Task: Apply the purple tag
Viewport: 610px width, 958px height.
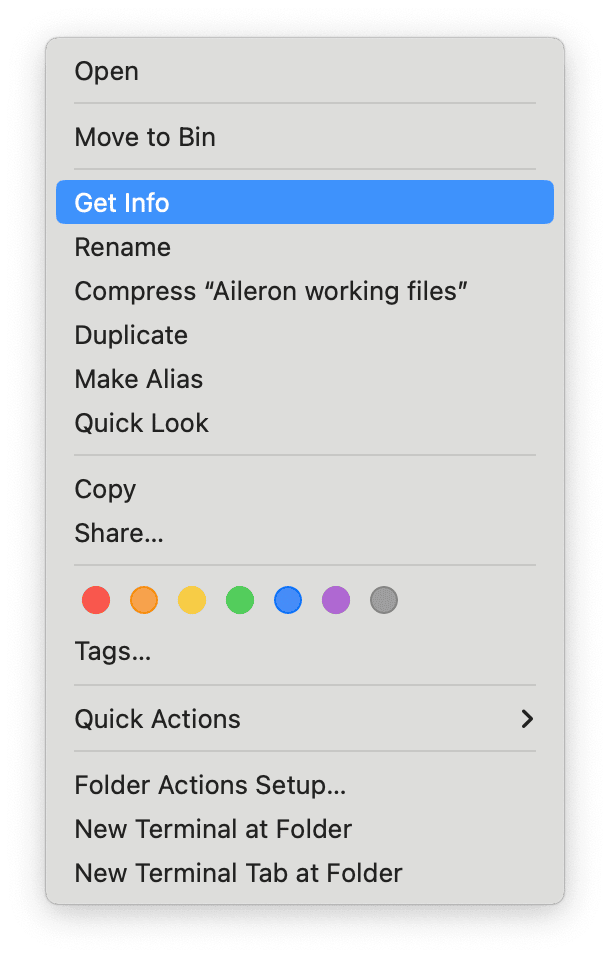Action: tap(336, 600)
